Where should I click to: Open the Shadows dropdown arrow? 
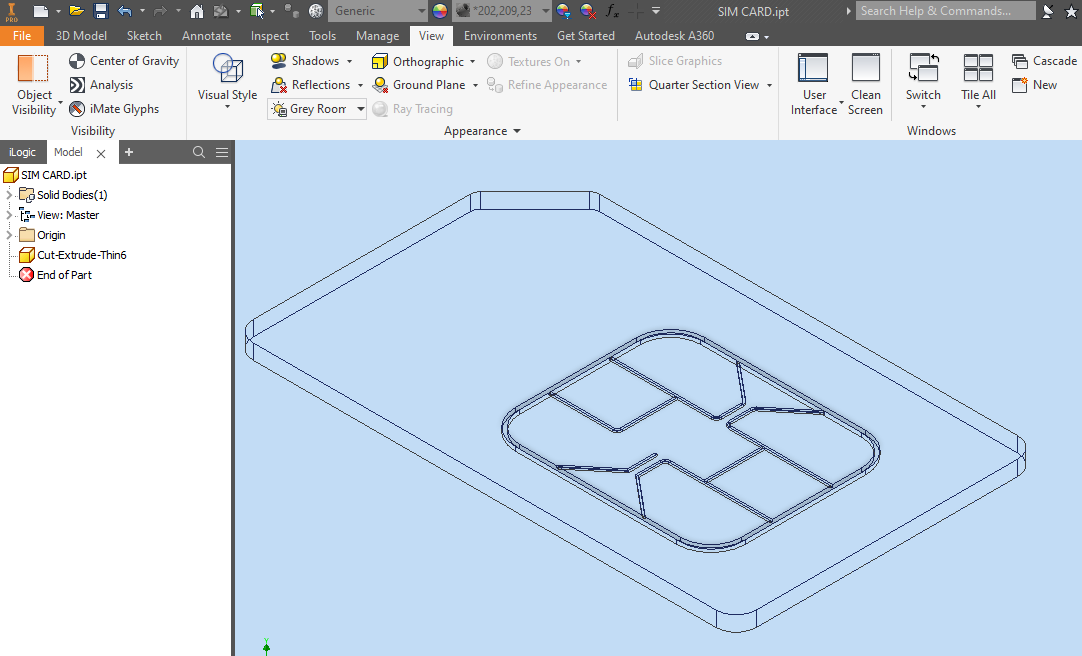[x=349, y=61]
